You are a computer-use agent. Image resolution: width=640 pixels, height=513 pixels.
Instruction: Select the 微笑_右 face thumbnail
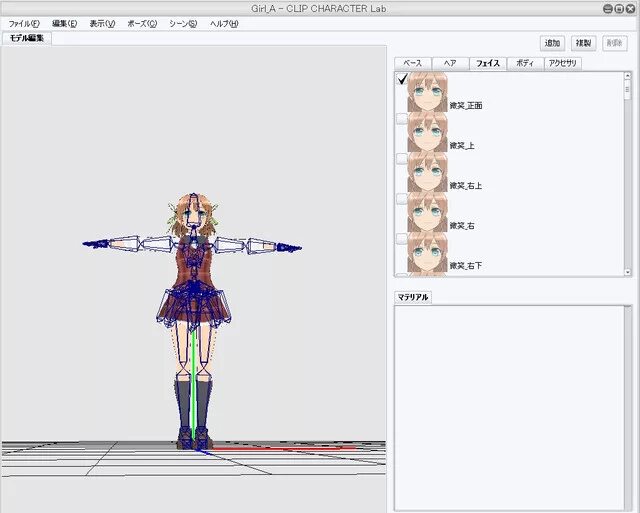pyautogui.click(x=427, y=212)
